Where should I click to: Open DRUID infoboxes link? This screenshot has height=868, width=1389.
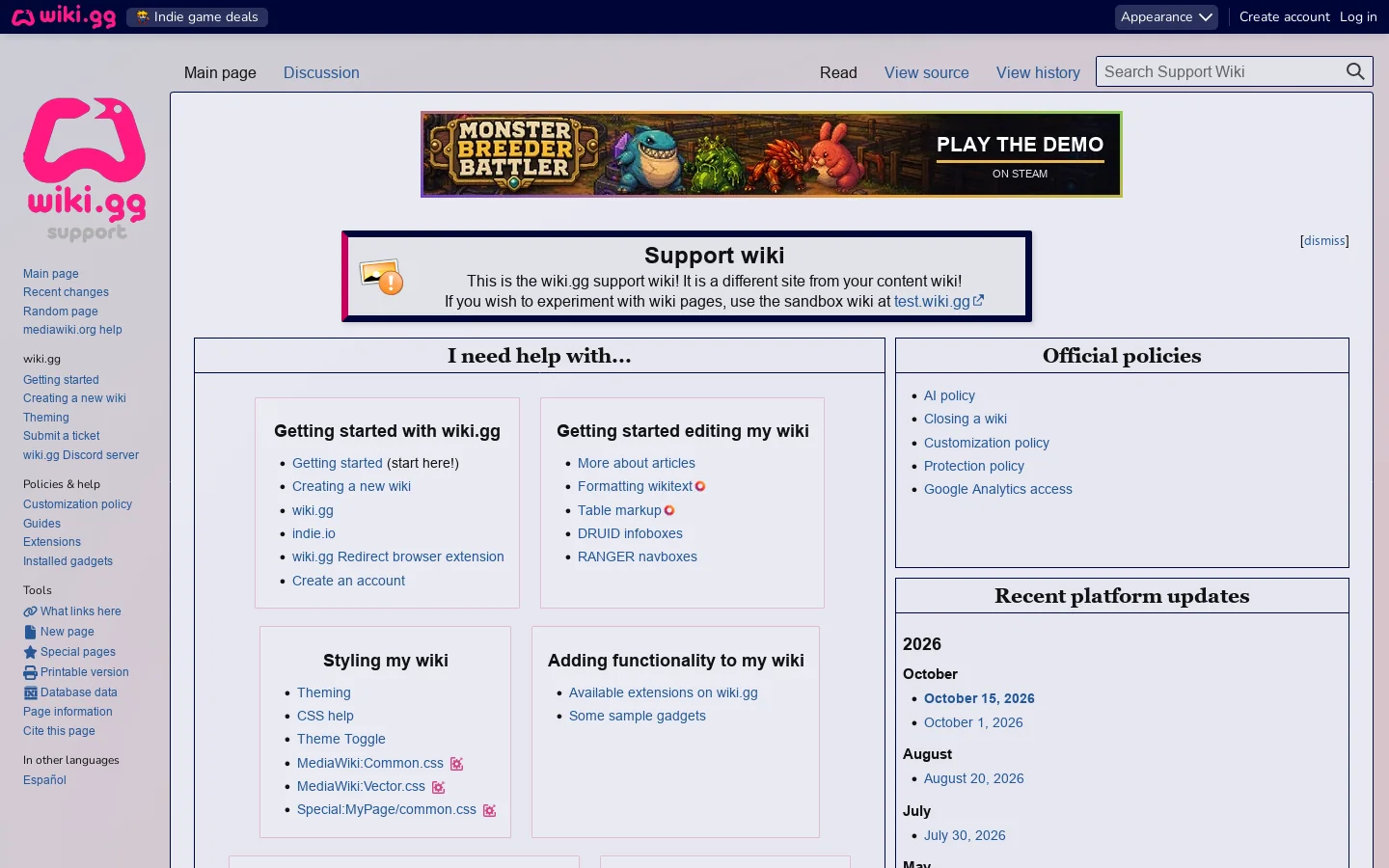[x=630, y=533]
